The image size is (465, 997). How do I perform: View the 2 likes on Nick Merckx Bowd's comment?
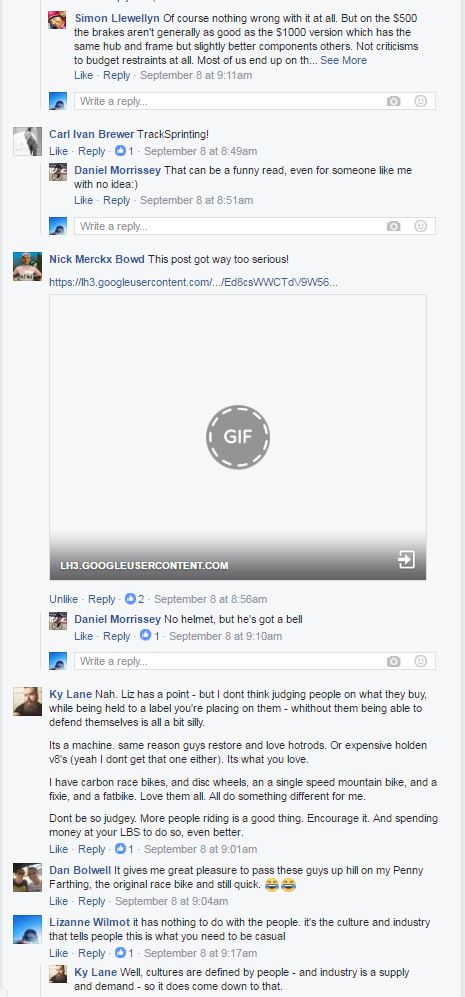(134, 599)
